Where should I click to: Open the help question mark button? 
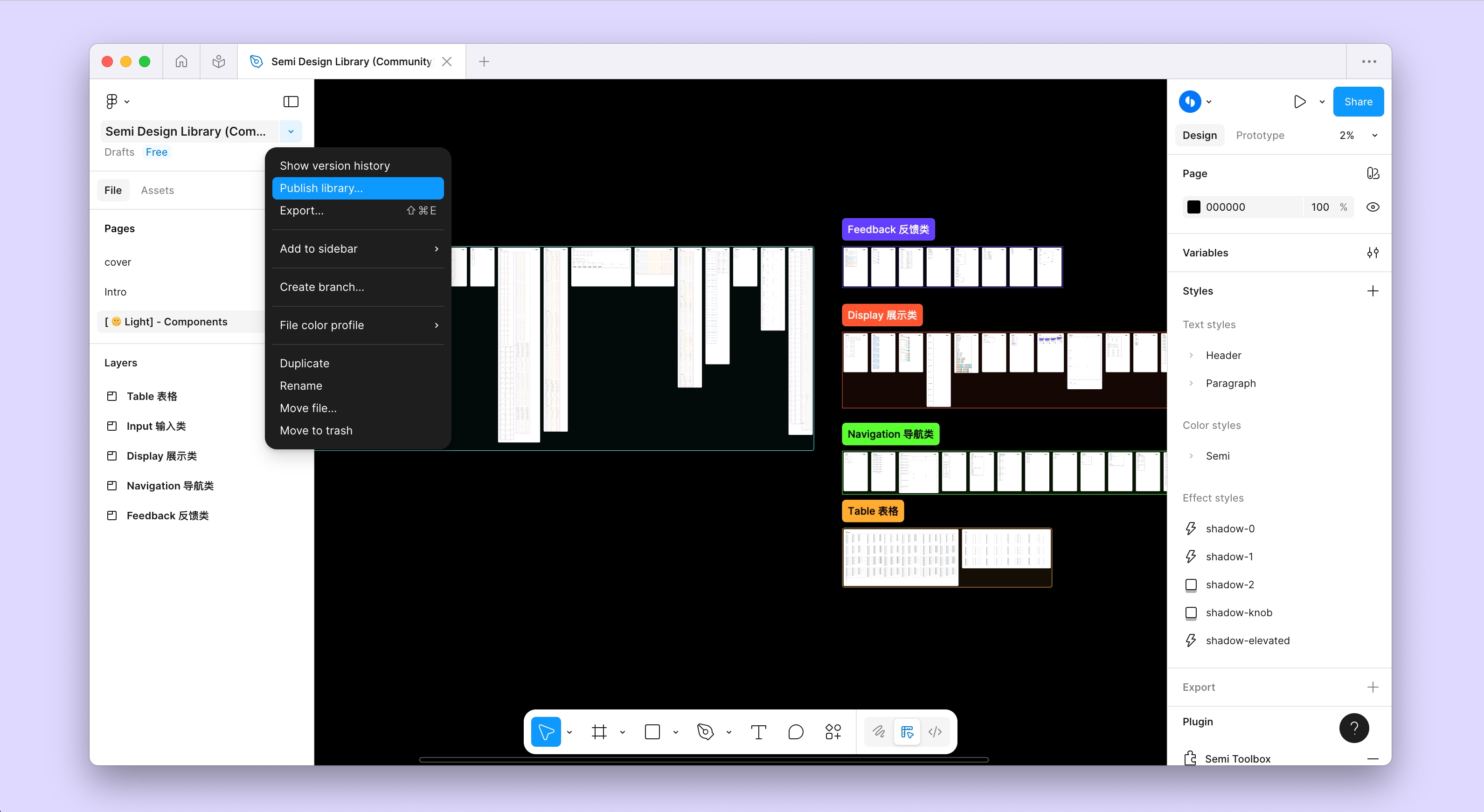click(x=1354, y=728)
